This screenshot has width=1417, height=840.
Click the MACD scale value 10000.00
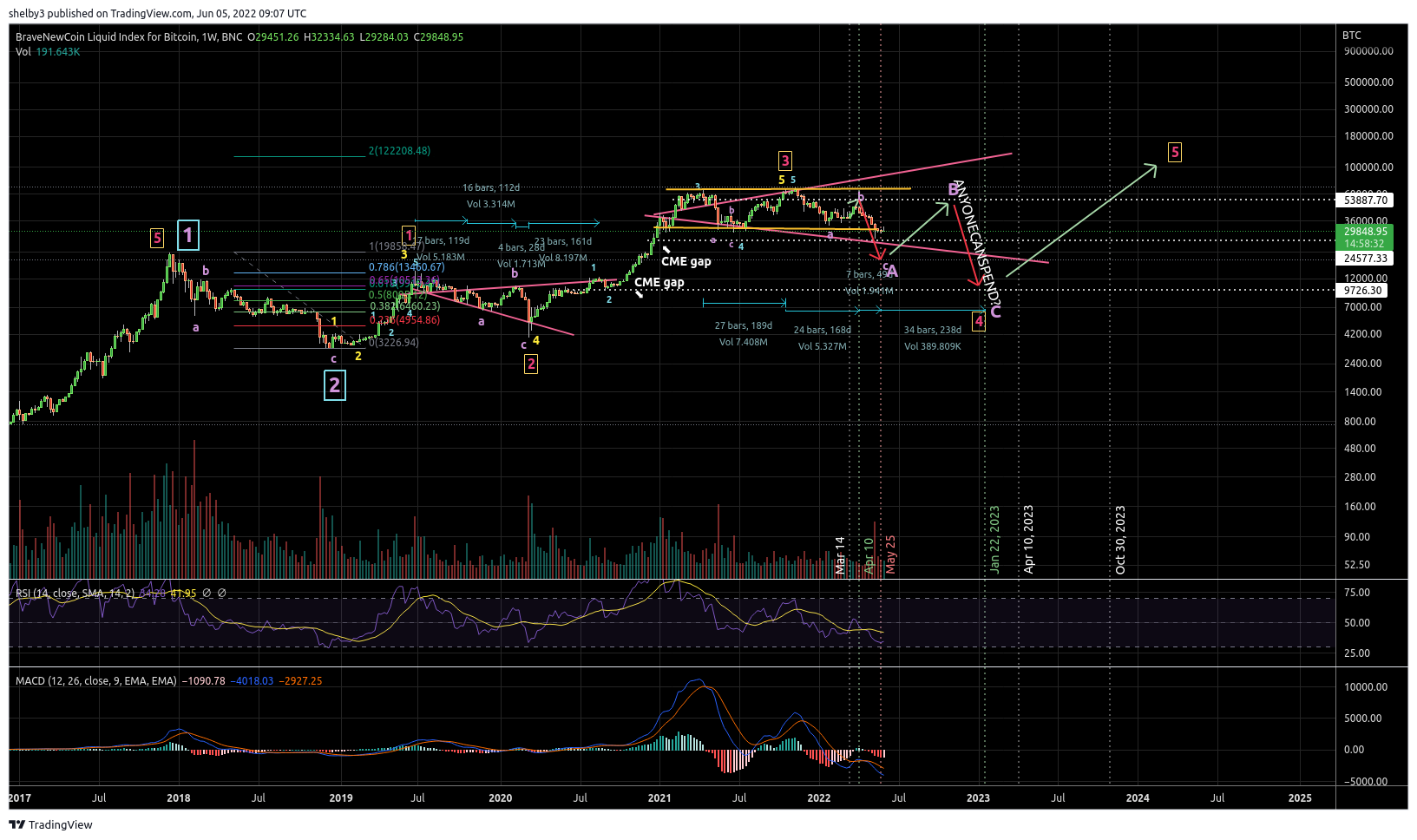pyautogui.click(x=1366, y=687)
